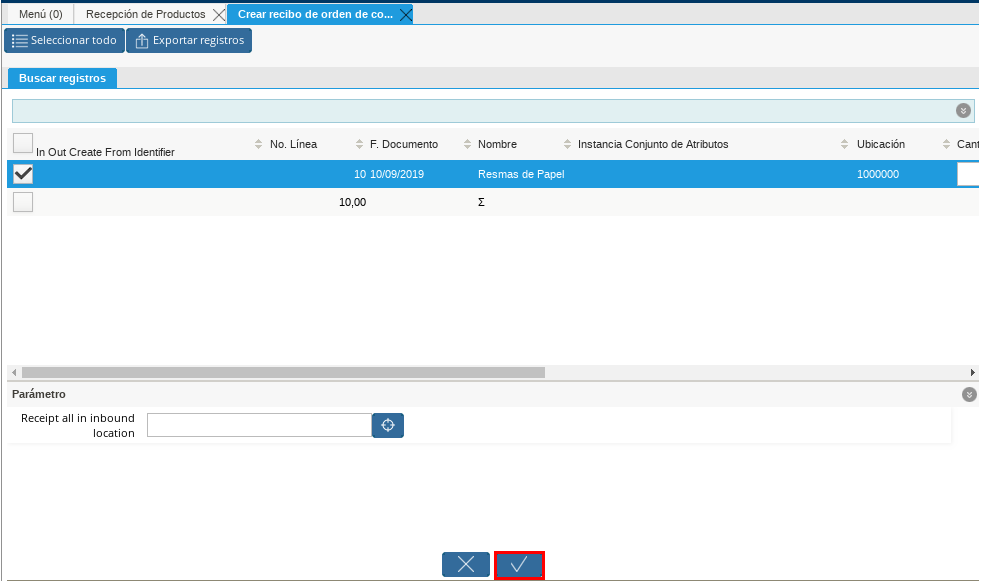
Task: Click the Receipt all in inbound location field
Action: [259, 425]
